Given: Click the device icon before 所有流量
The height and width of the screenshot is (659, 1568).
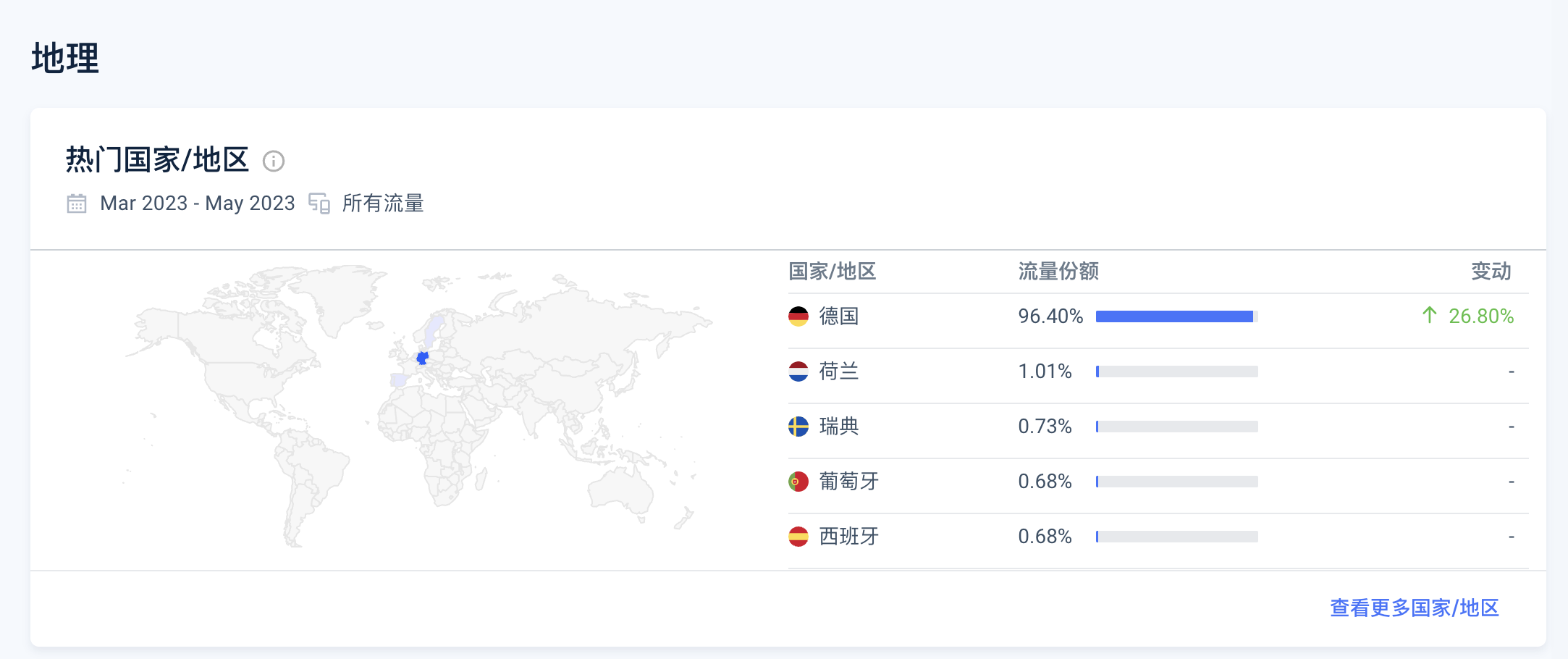Looking at the screenshot, I should pyautogui.click(x=319, y=203).
